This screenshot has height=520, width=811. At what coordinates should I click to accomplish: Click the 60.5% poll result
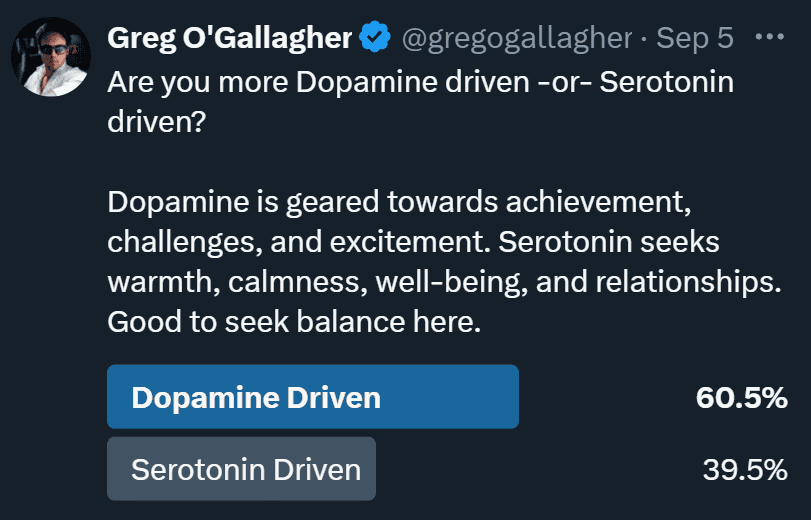coord(742,398)
